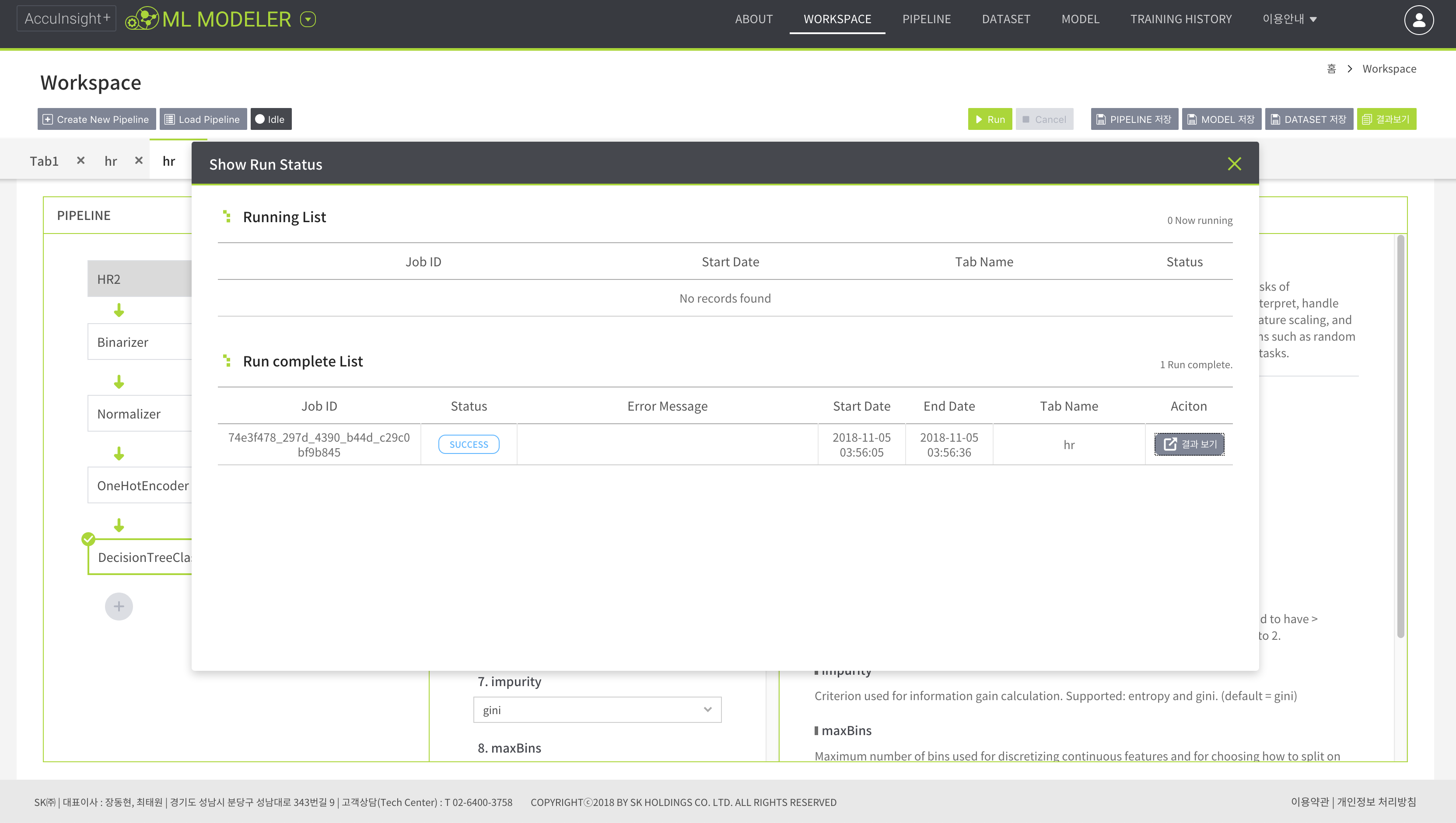Select the OneHotEncoder pipeline node

[139, 485]
